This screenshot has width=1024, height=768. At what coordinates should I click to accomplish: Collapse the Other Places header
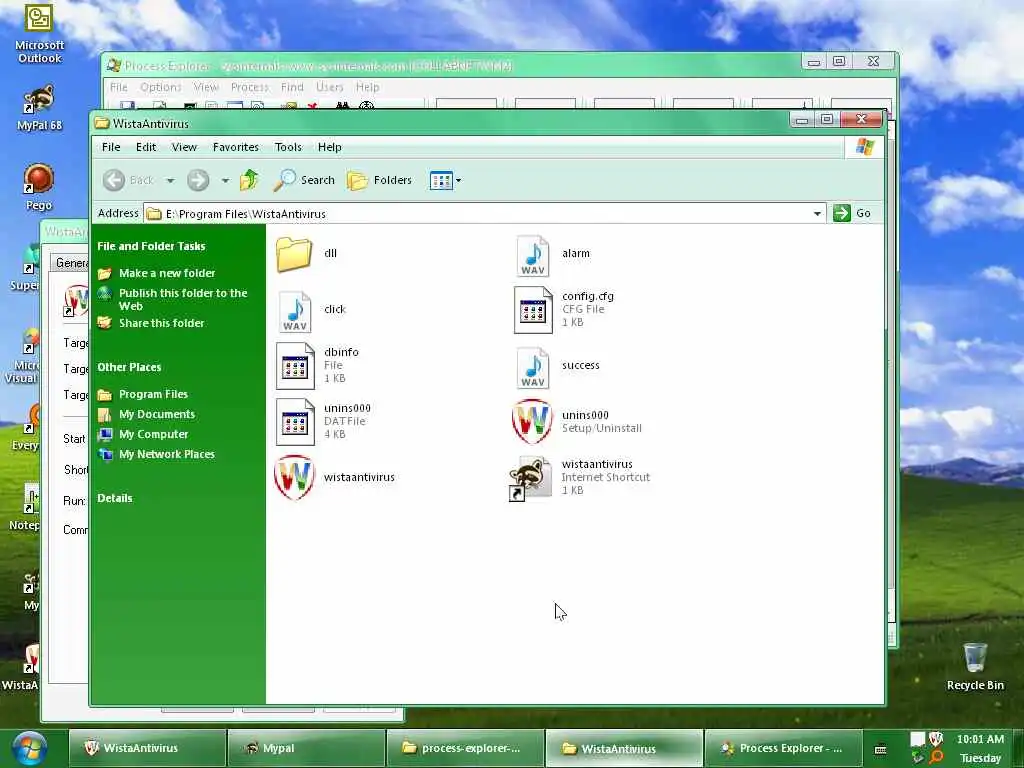coord(129,367)
